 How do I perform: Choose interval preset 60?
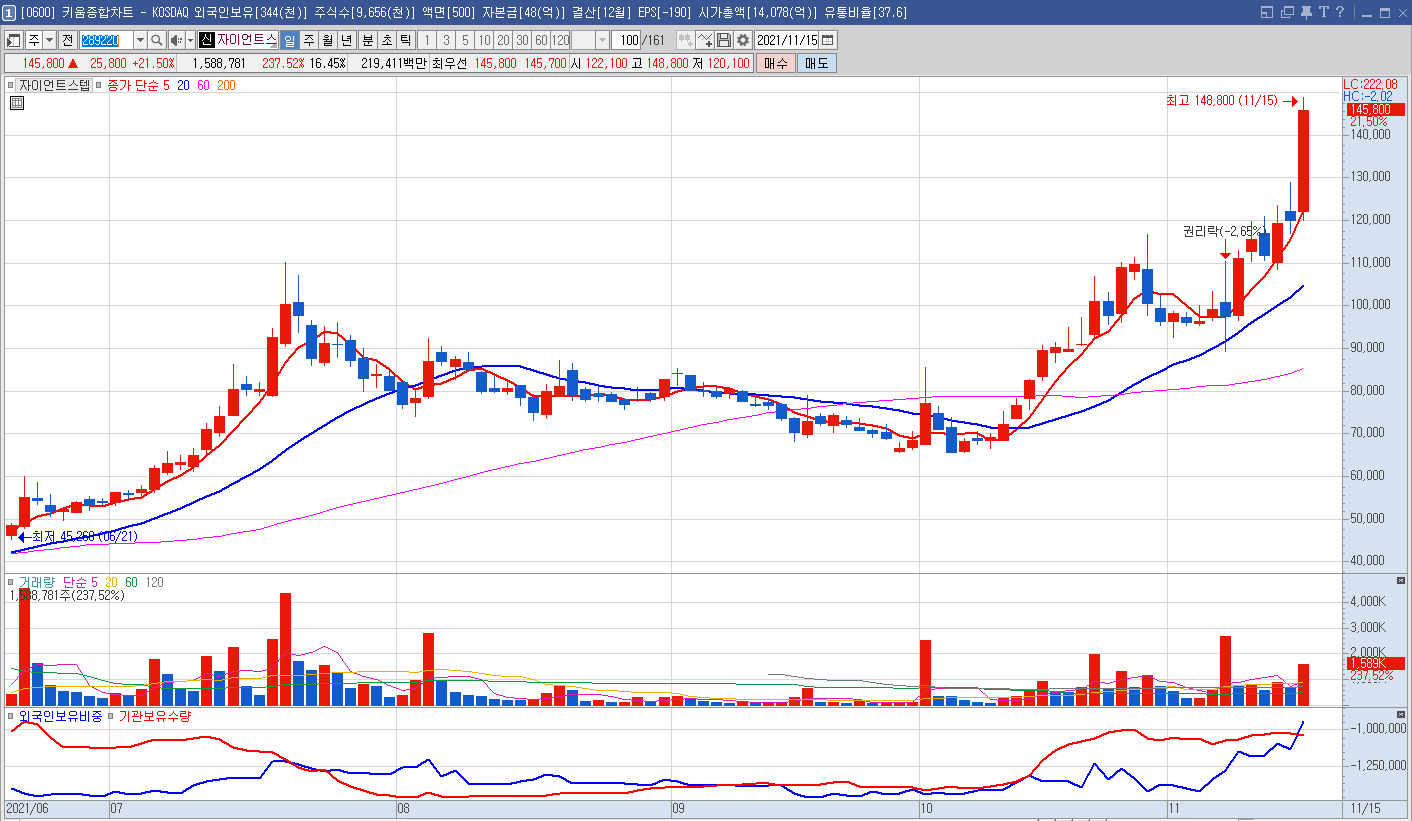coord(541,40)
